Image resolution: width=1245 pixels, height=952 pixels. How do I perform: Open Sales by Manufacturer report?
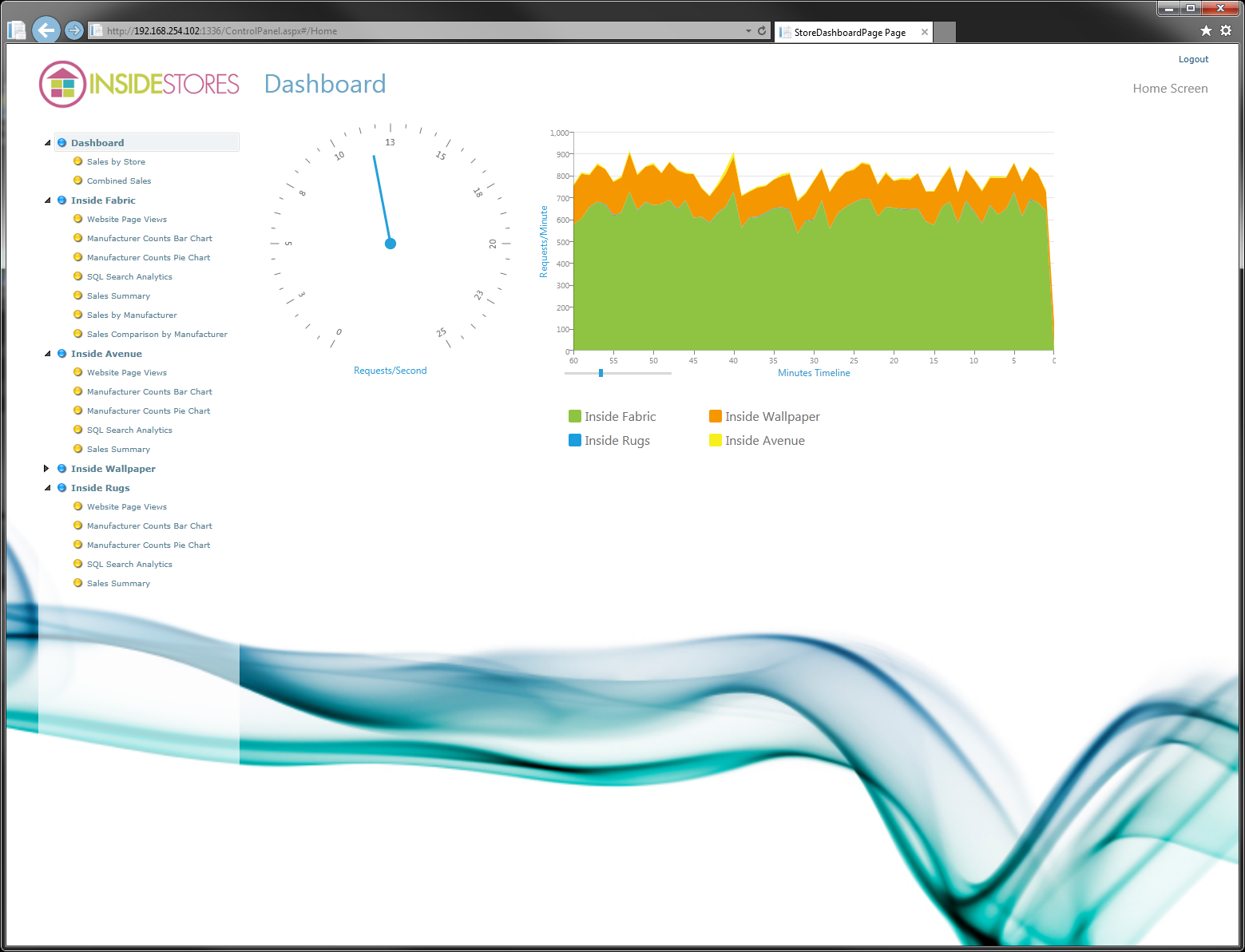pos(132,315)
